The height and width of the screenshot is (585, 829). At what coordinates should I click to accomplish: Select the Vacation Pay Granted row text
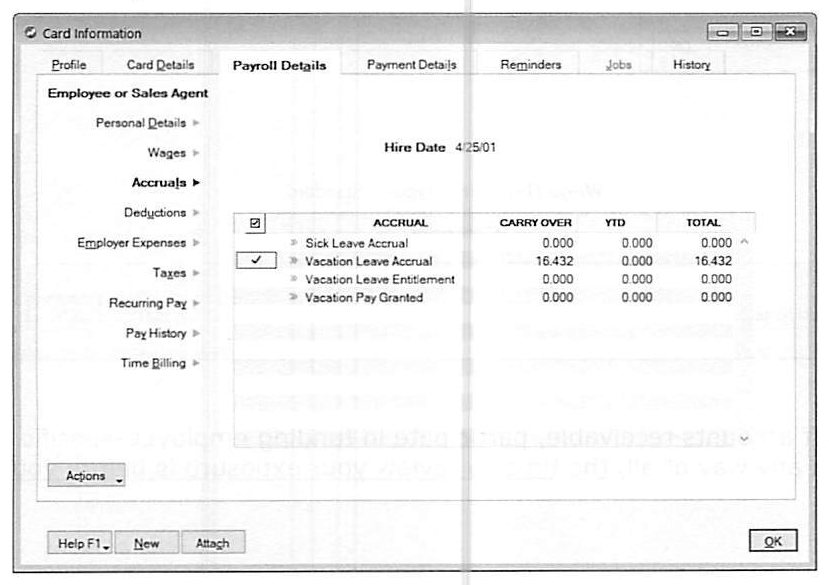364,298
